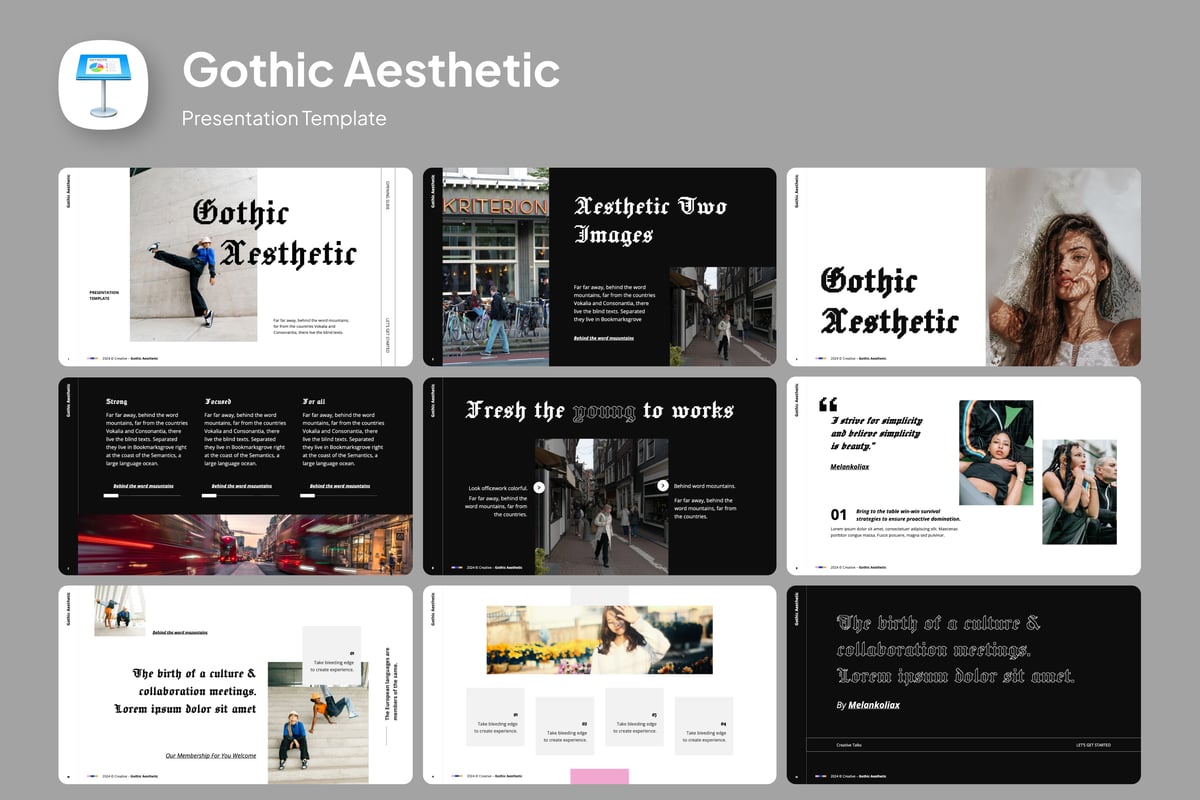The height and width of the screenshot is (800, 1200).
Task: Click the pink rectangle at the bottom of the flower slide
Action: [x=600, y=776]
